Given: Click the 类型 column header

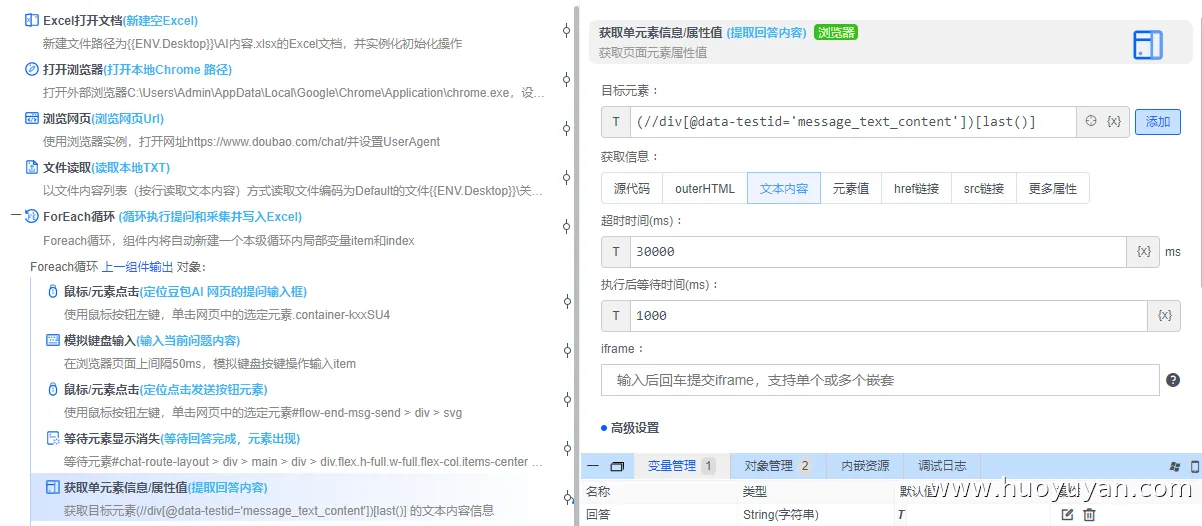Looking at the screenshot, I should (x=754, y=491).
